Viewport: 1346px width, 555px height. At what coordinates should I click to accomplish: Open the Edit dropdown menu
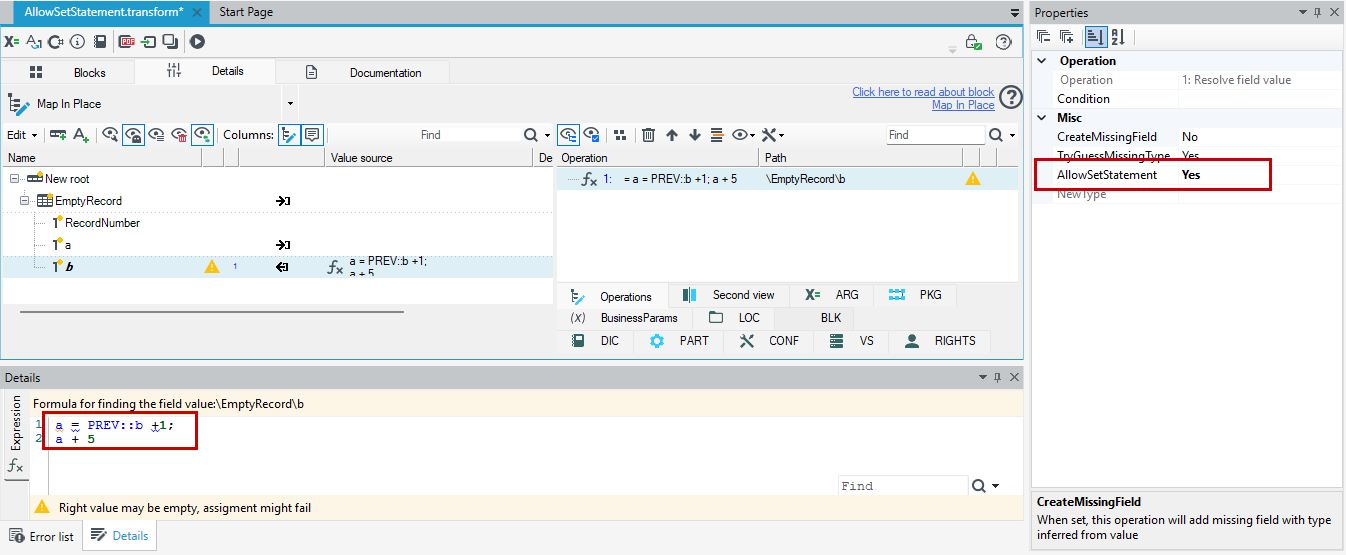click(22, 135)
